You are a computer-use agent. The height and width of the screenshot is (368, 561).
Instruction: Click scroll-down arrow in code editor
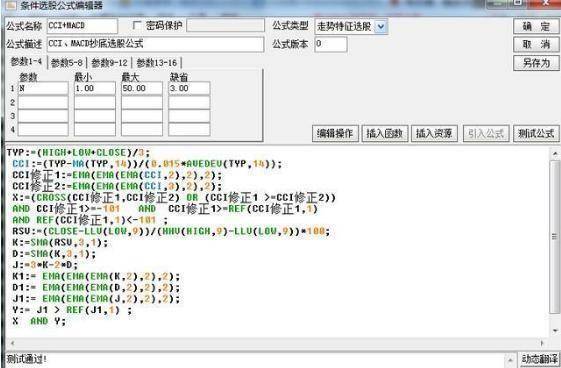(x=555, y=330)
